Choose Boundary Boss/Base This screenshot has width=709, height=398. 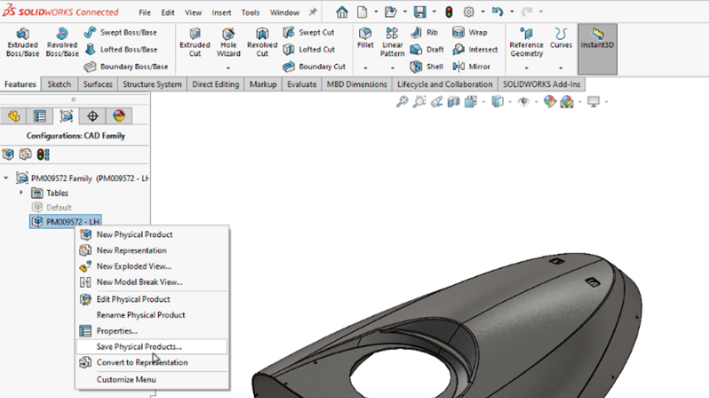[126, 66]
